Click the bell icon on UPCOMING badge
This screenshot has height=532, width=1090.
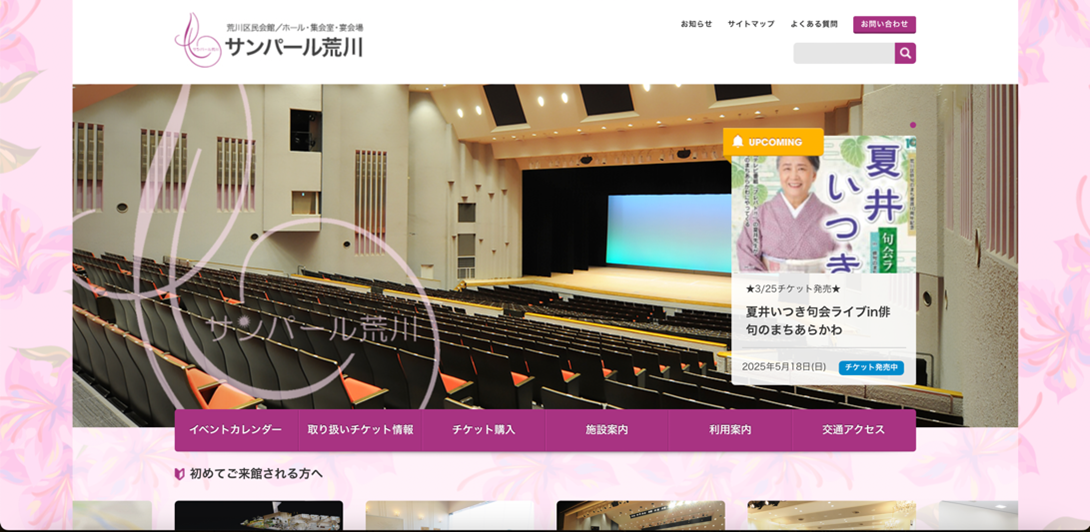[738, 142]
